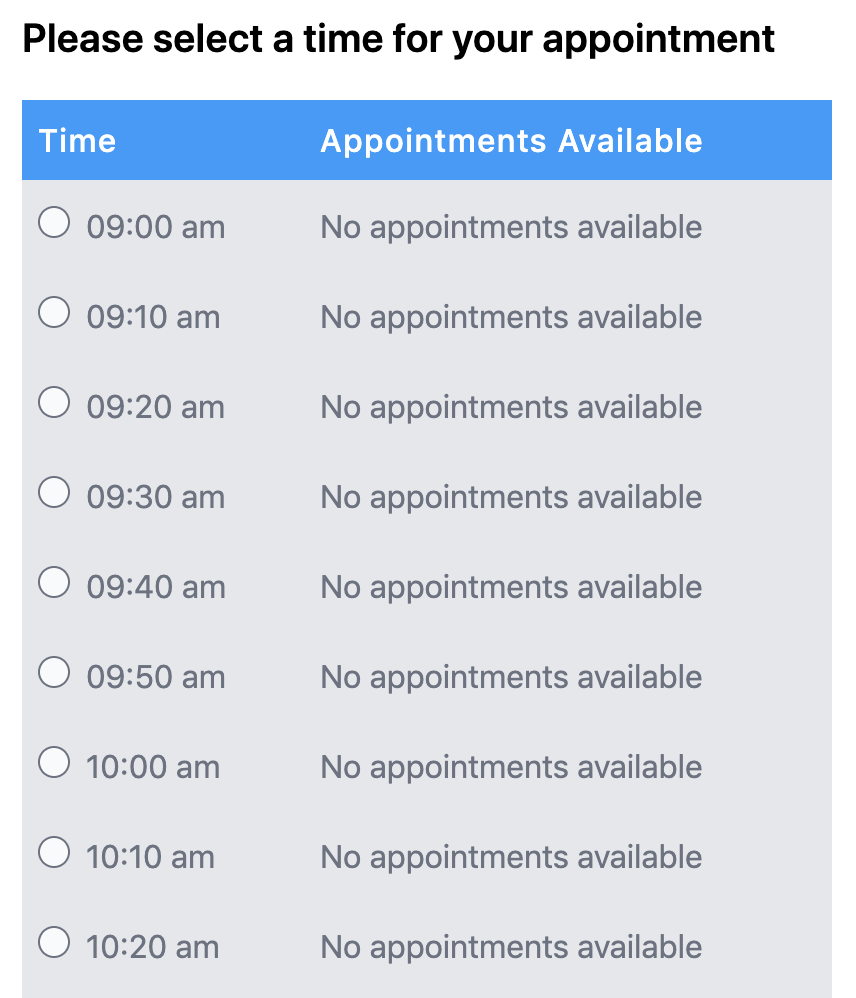Click the Time column header
This screenshot has height=998, width=856.
[x=78, y=141]
